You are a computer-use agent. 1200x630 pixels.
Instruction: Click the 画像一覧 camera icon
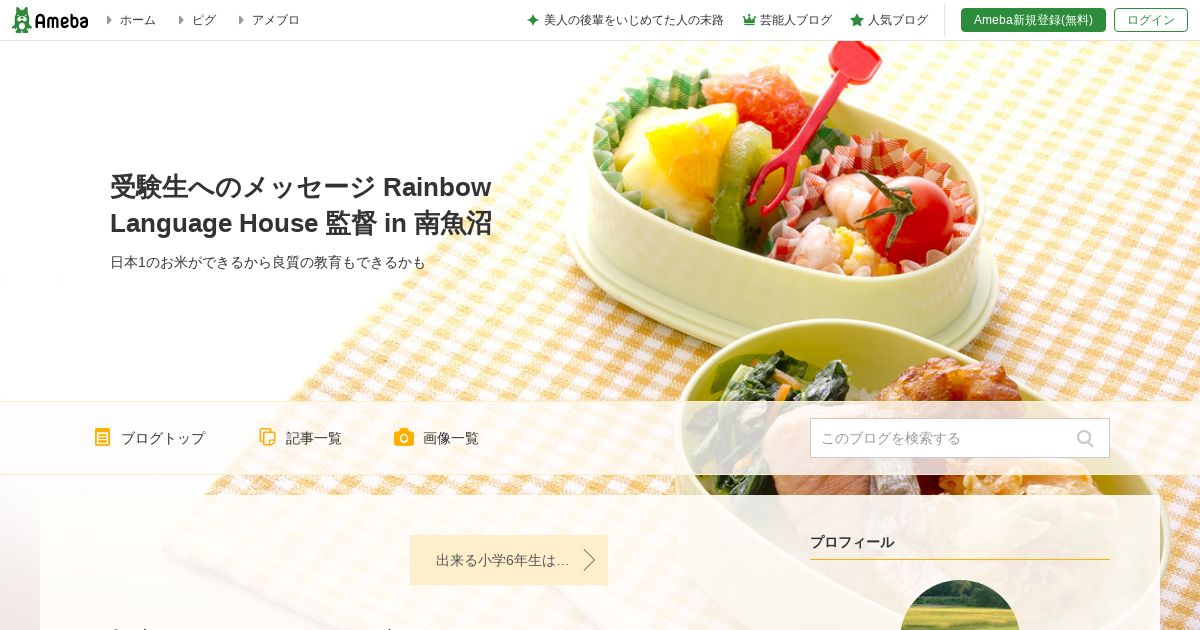[404, 437]
